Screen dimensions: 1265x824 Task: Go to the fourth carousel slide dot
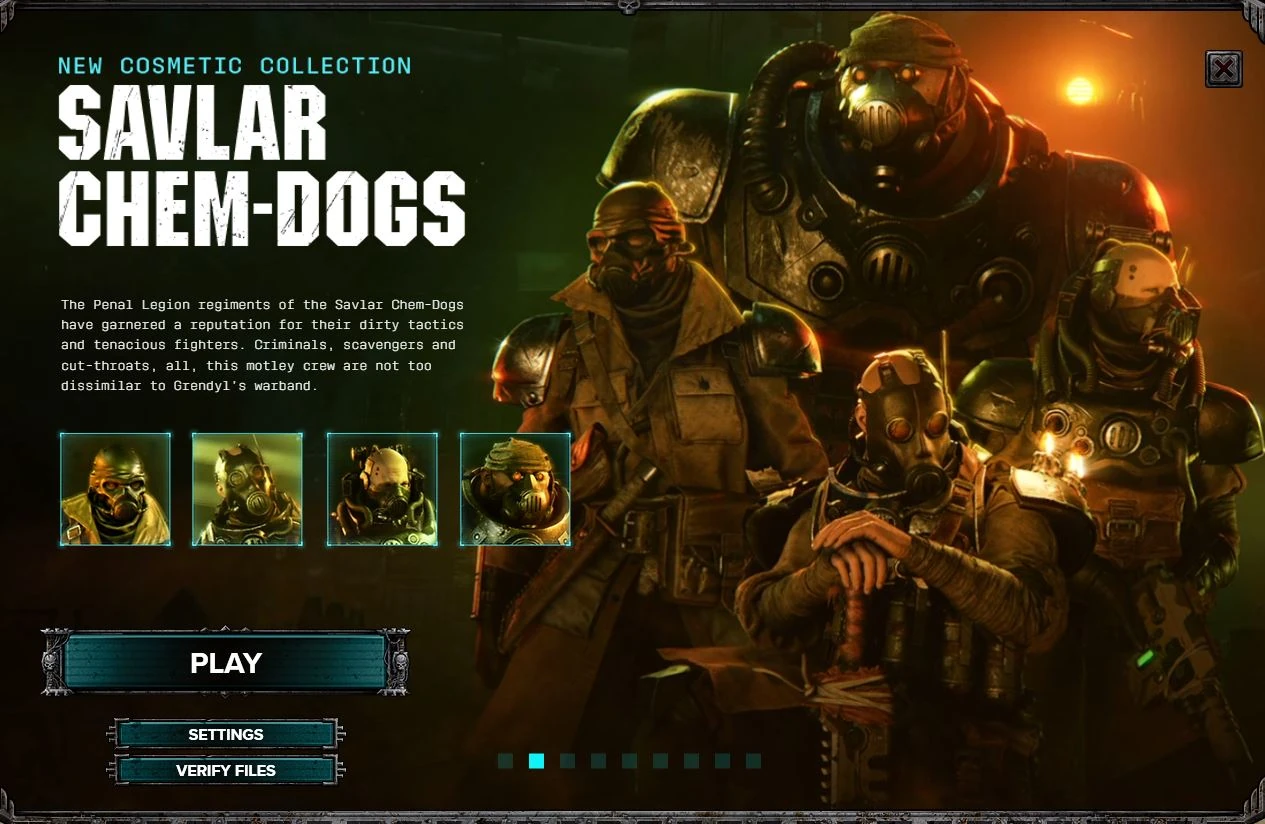[598, 761]
